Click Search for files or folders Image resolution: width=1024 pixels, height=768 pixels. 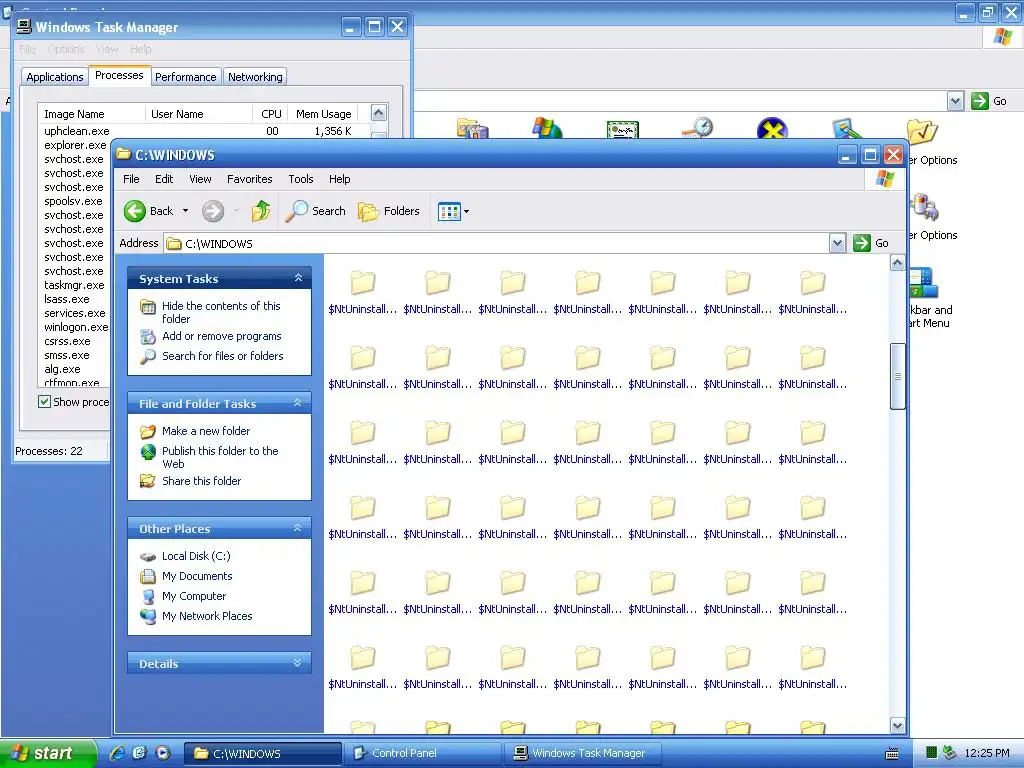223,356
